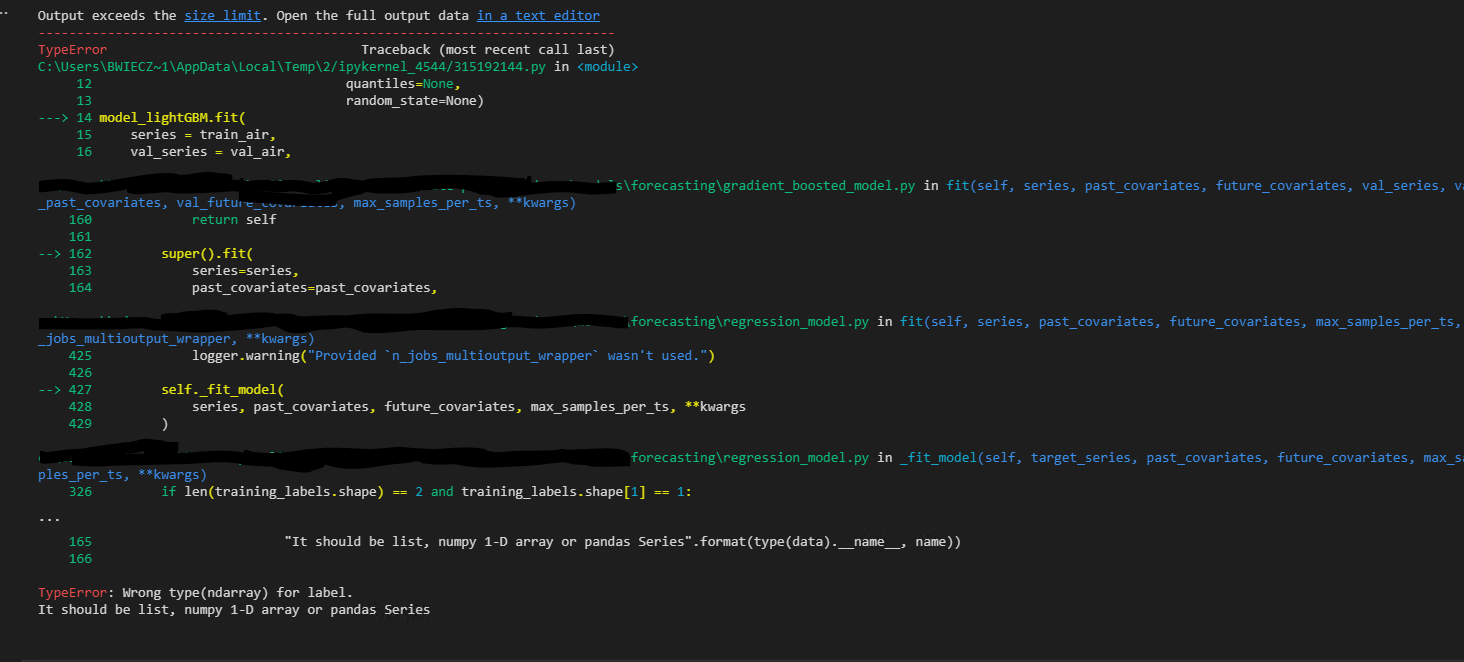Screen dimensions: 1464x662
Task: Click the dashed red separator line
Action: [325, 32]
